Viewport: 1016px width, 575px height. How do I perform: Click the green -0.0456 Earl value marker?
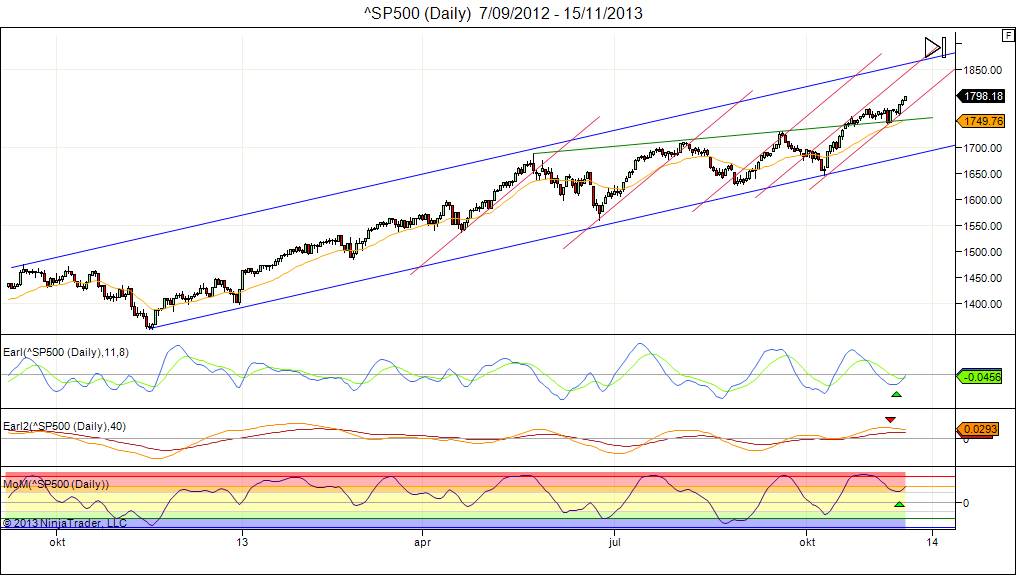tap(983, 377)
